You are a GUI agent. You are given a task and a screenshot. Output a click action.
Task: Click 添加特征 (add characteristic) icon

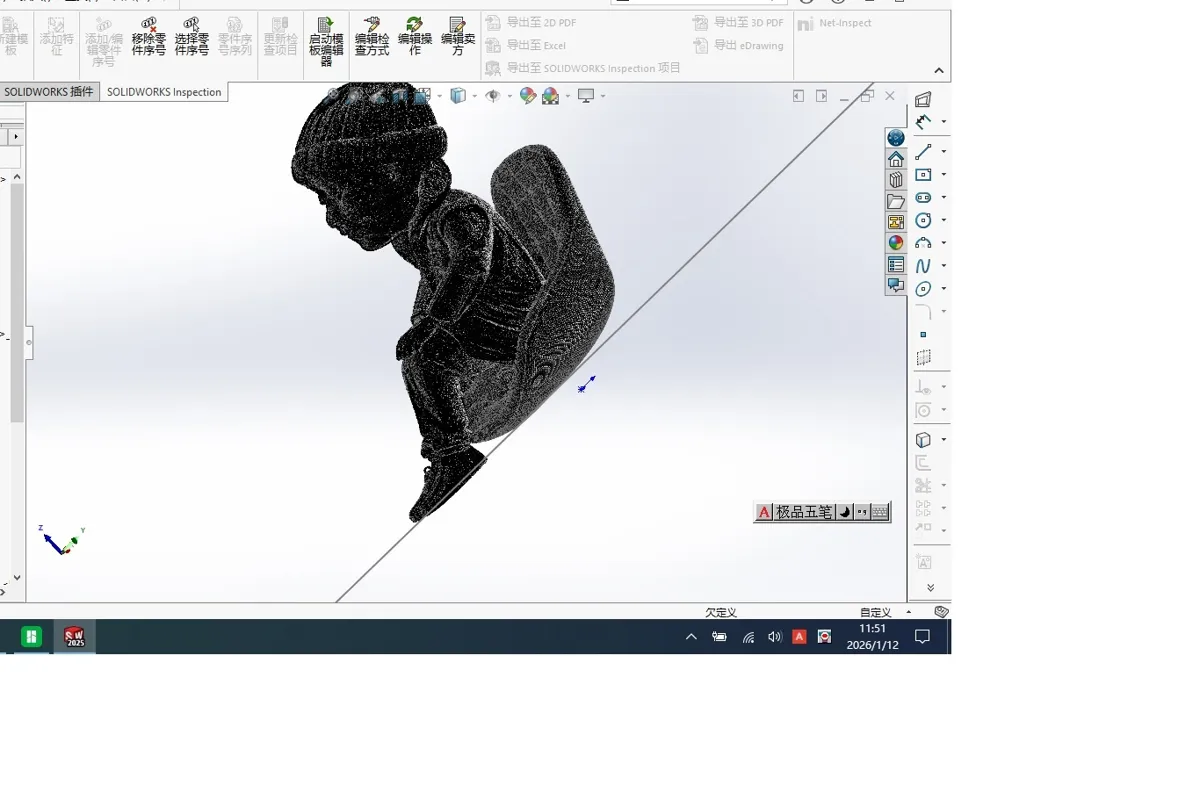[x=57, y=36]
